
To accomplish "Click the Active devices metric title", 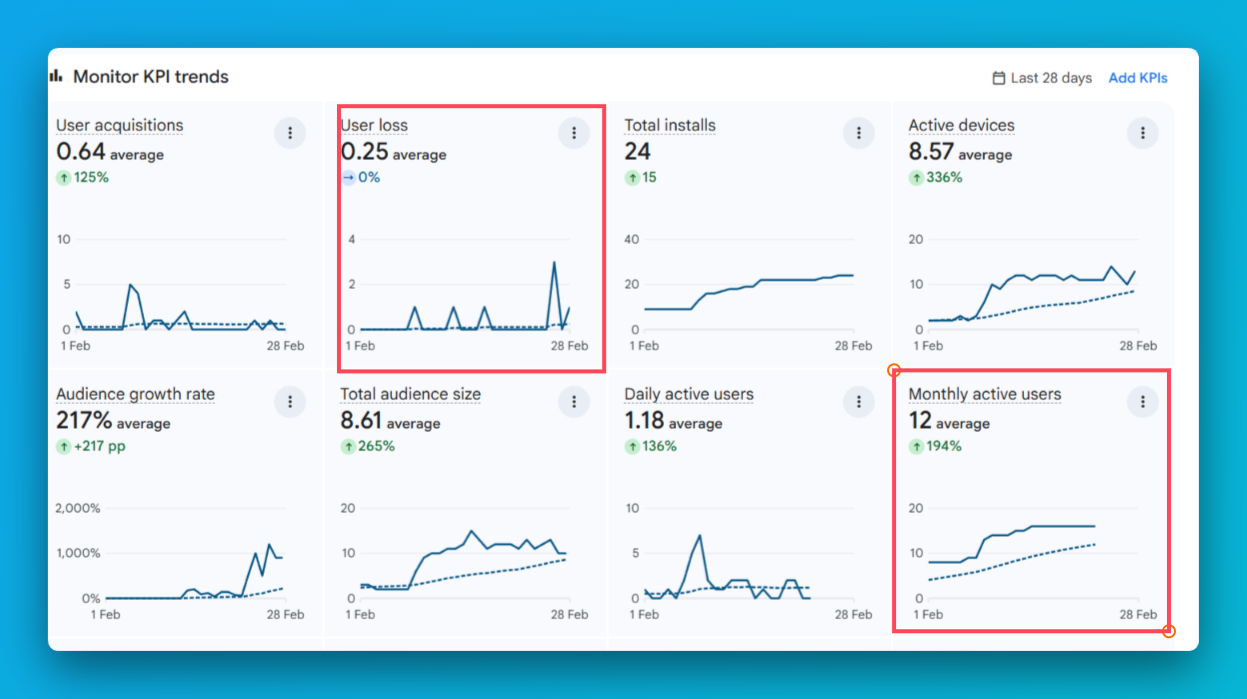I will point(961,125).
